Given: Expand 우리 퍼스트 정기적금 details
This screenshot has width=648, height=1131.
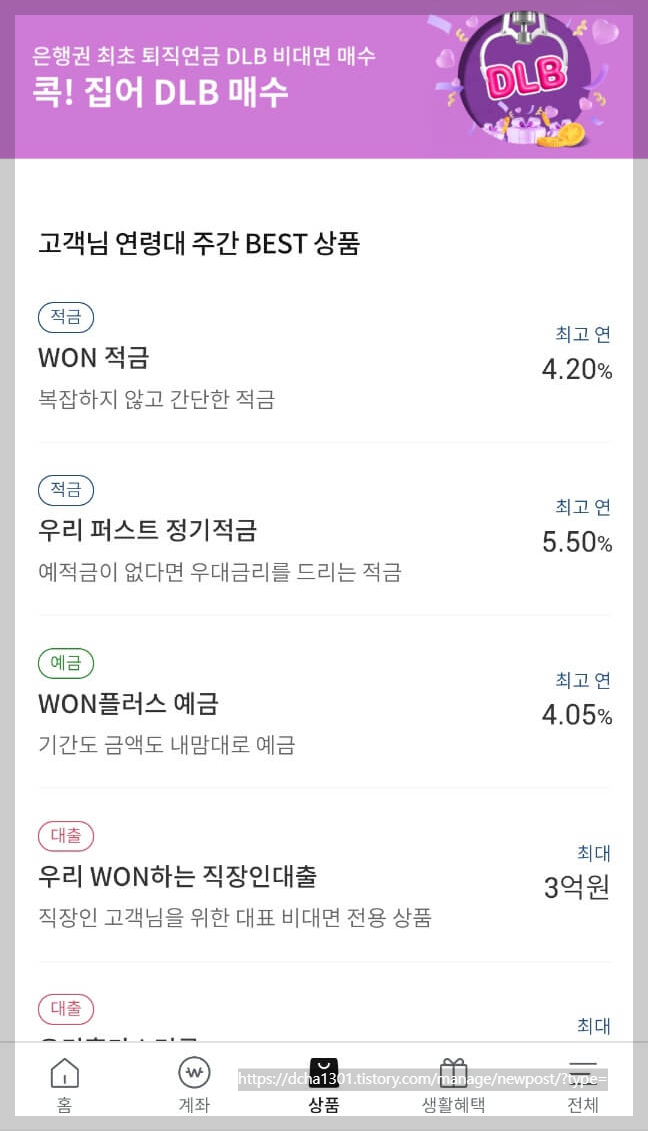Looking at the screenshot, I should tap(132, 531).
